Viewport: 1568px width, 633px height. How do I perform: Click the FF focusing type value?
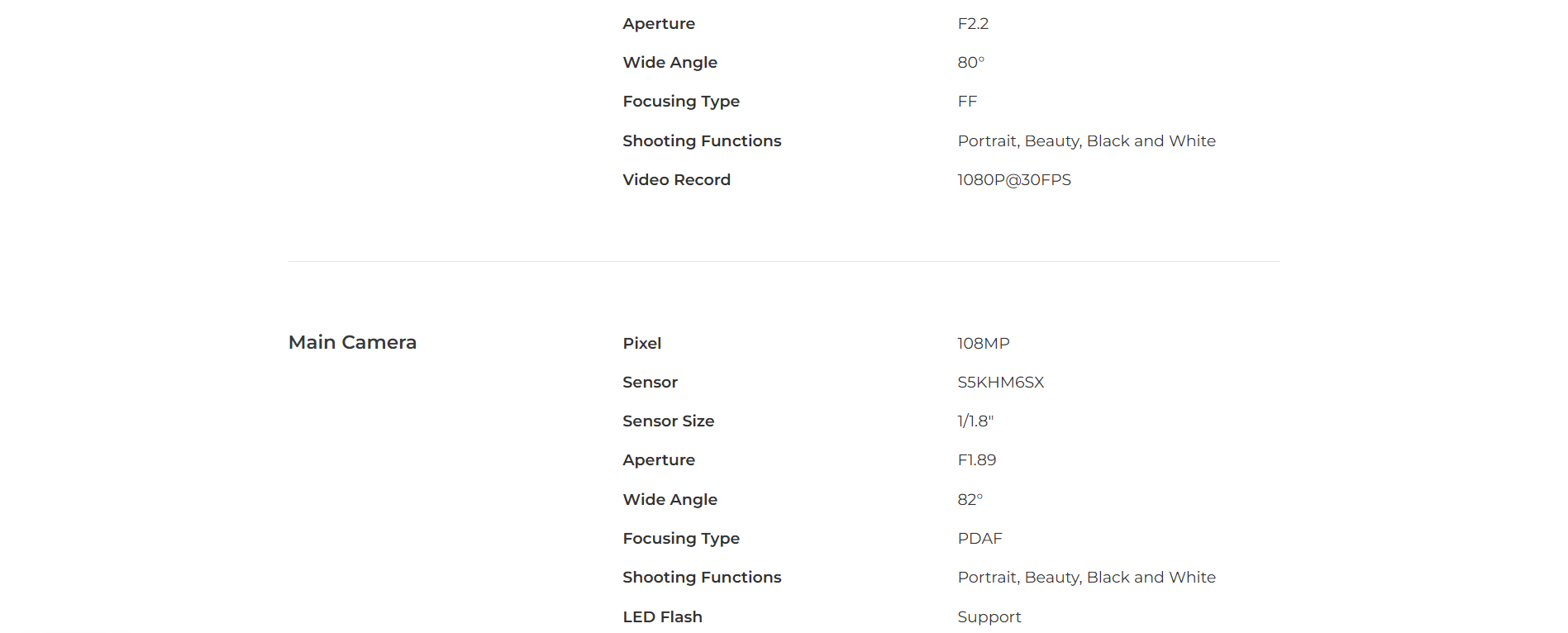pos(967,102)
